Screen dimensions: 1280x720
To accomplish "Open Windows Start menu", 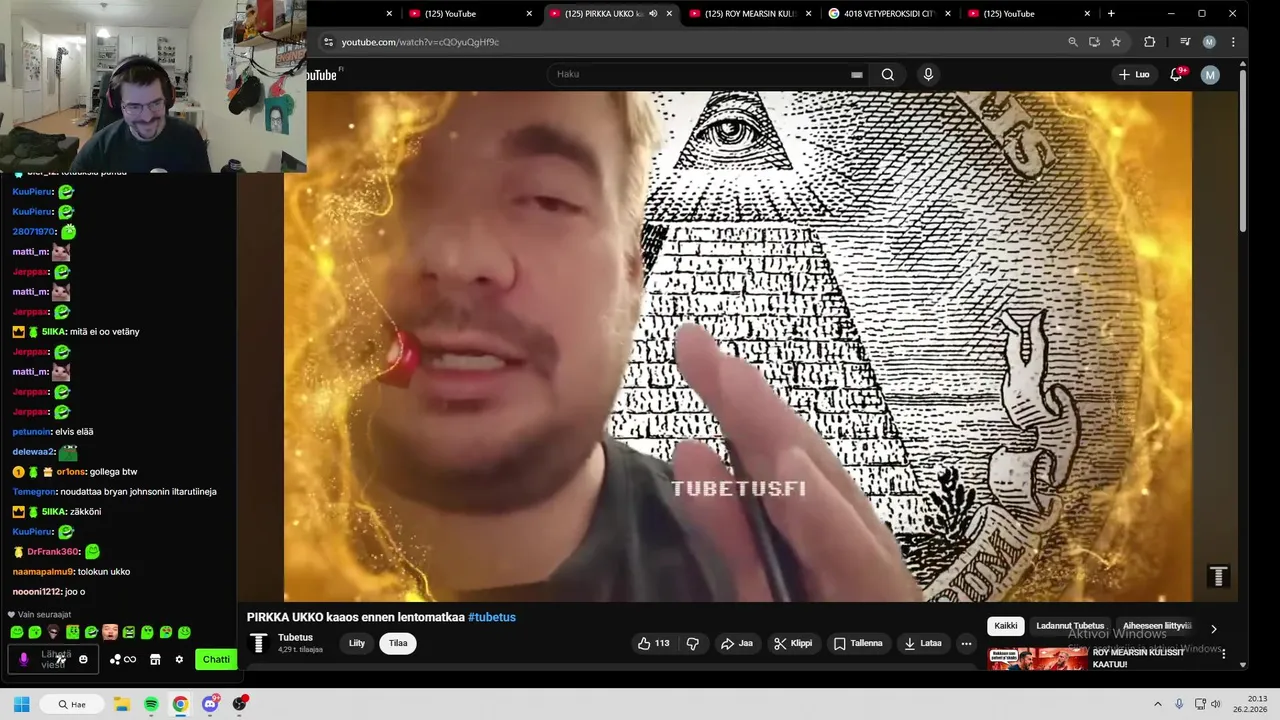I will click(x=21, y=704).
